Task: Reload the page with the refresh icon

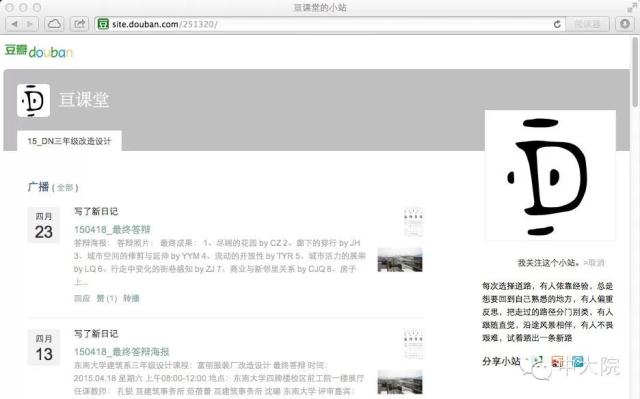Action: (x=557, y=24)
